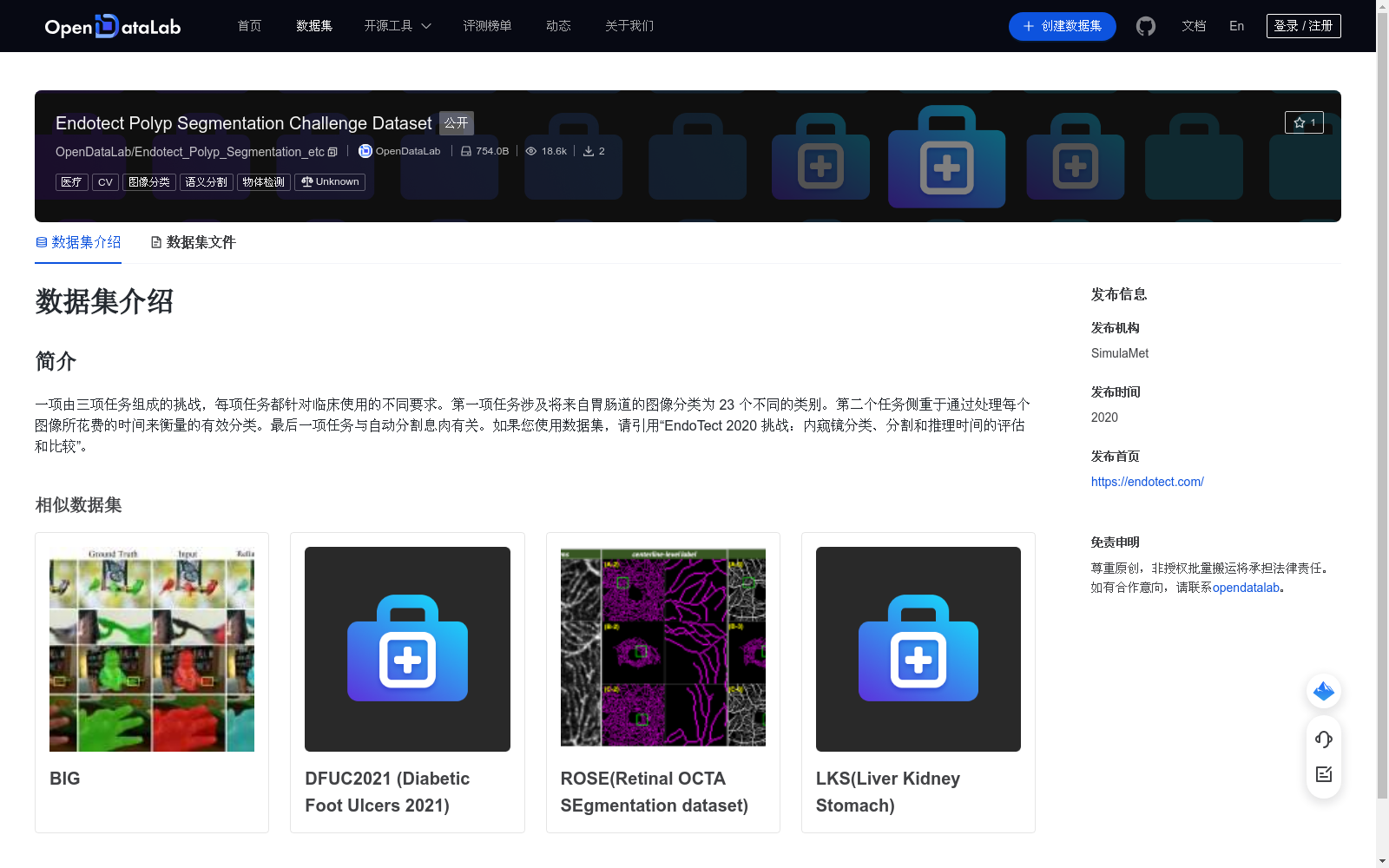Click the views eye icon showing 18.6k

pos(531,151)
